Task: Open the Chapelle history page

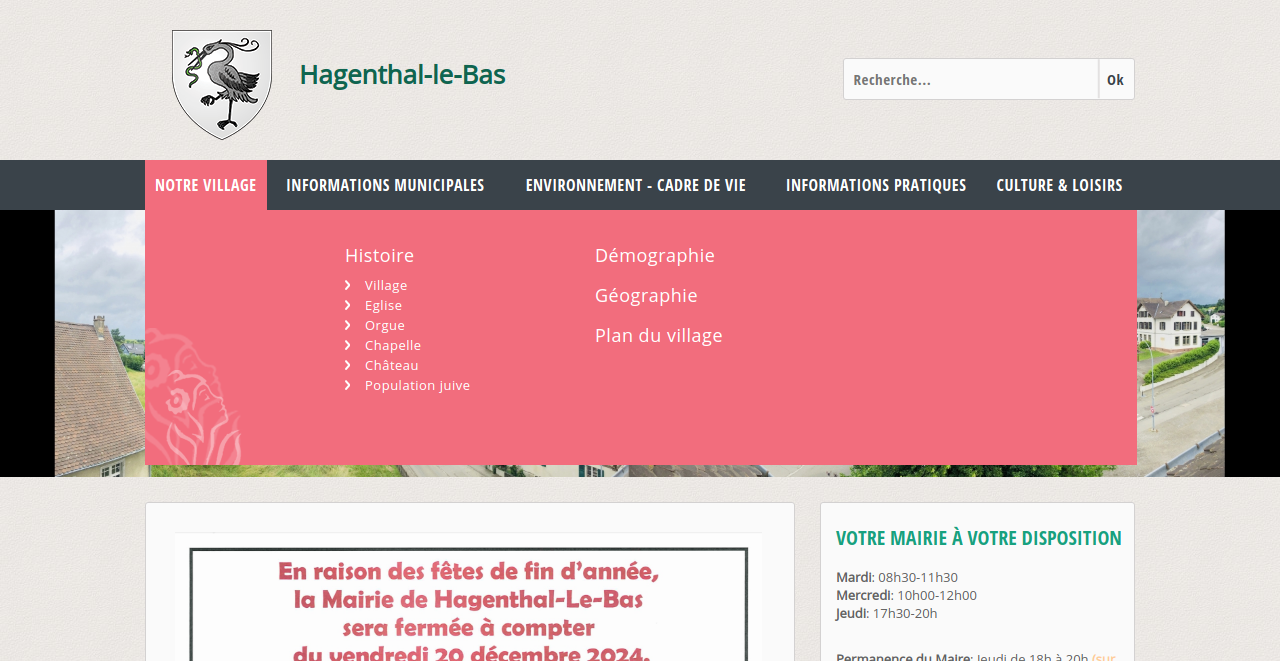Action: click(x=393, y=345)
